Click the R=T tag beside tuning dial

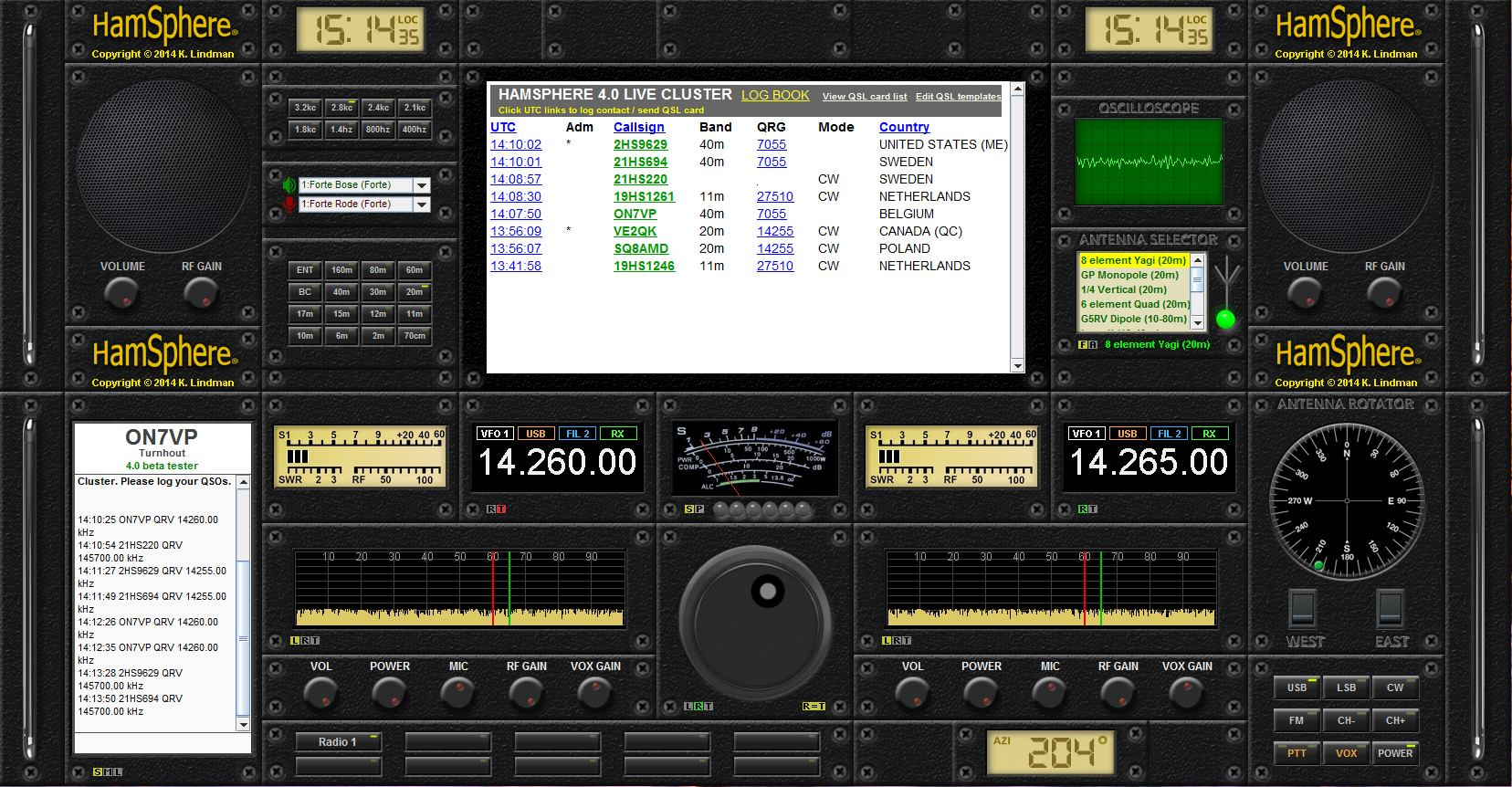click(x=814, y=706)
